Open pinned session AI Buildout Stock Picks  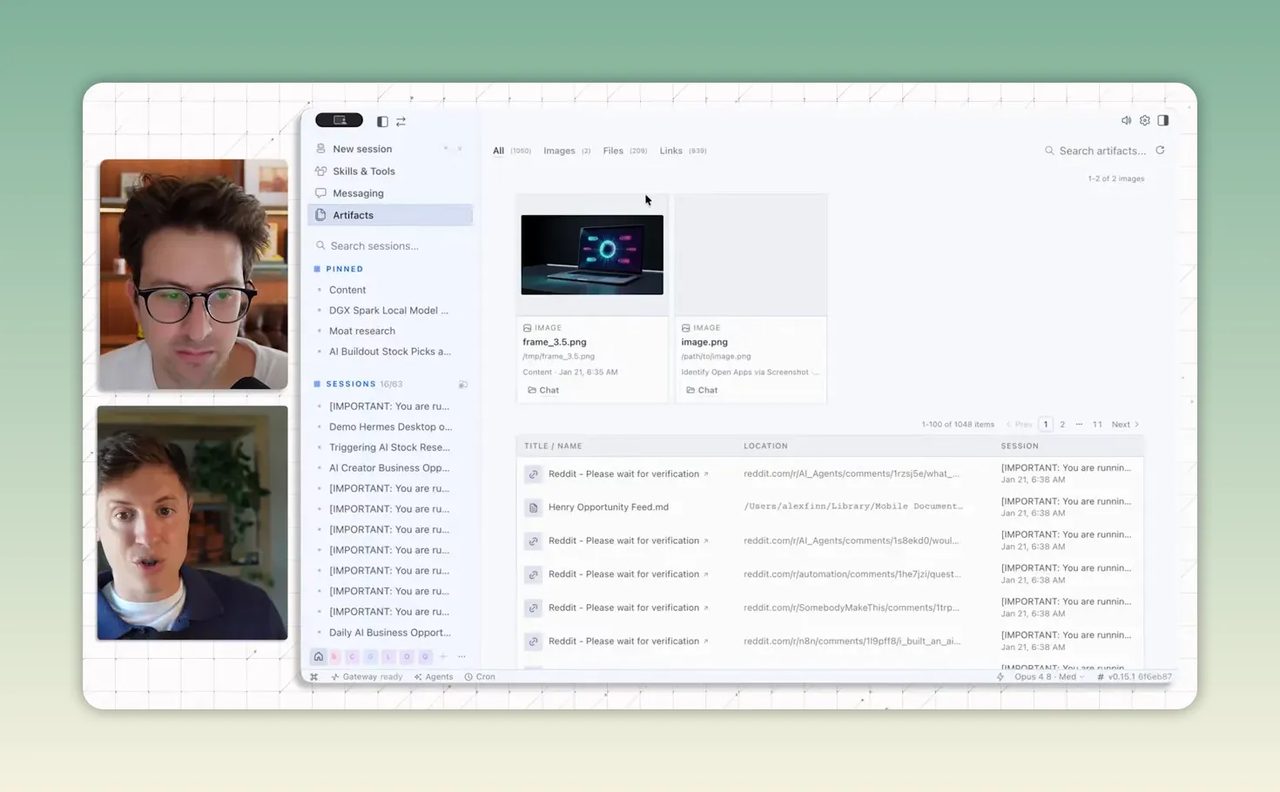pos(390,351)
